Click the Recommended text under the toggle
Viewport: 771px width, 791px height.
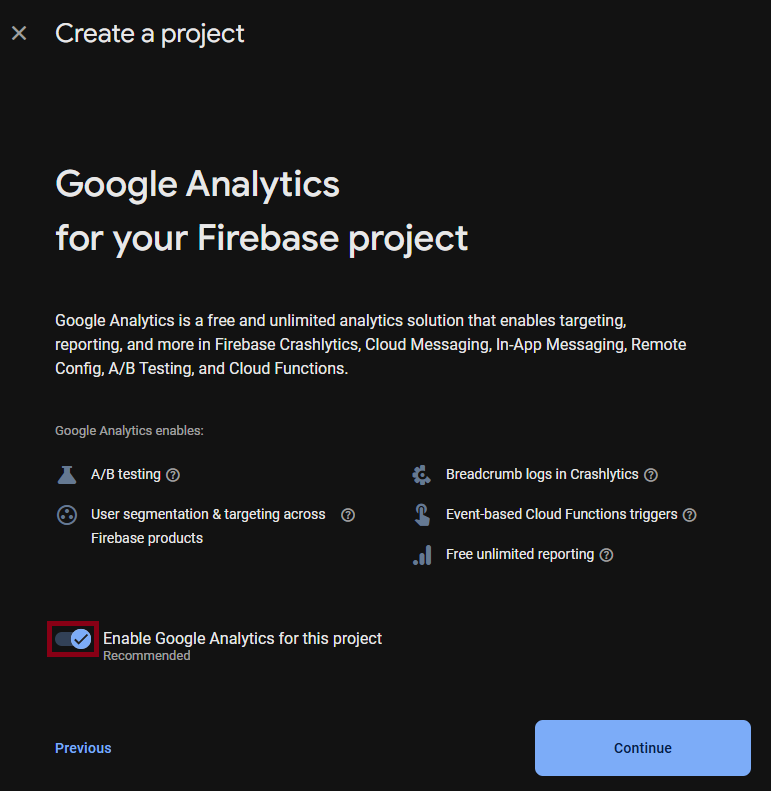coord(147,656)
